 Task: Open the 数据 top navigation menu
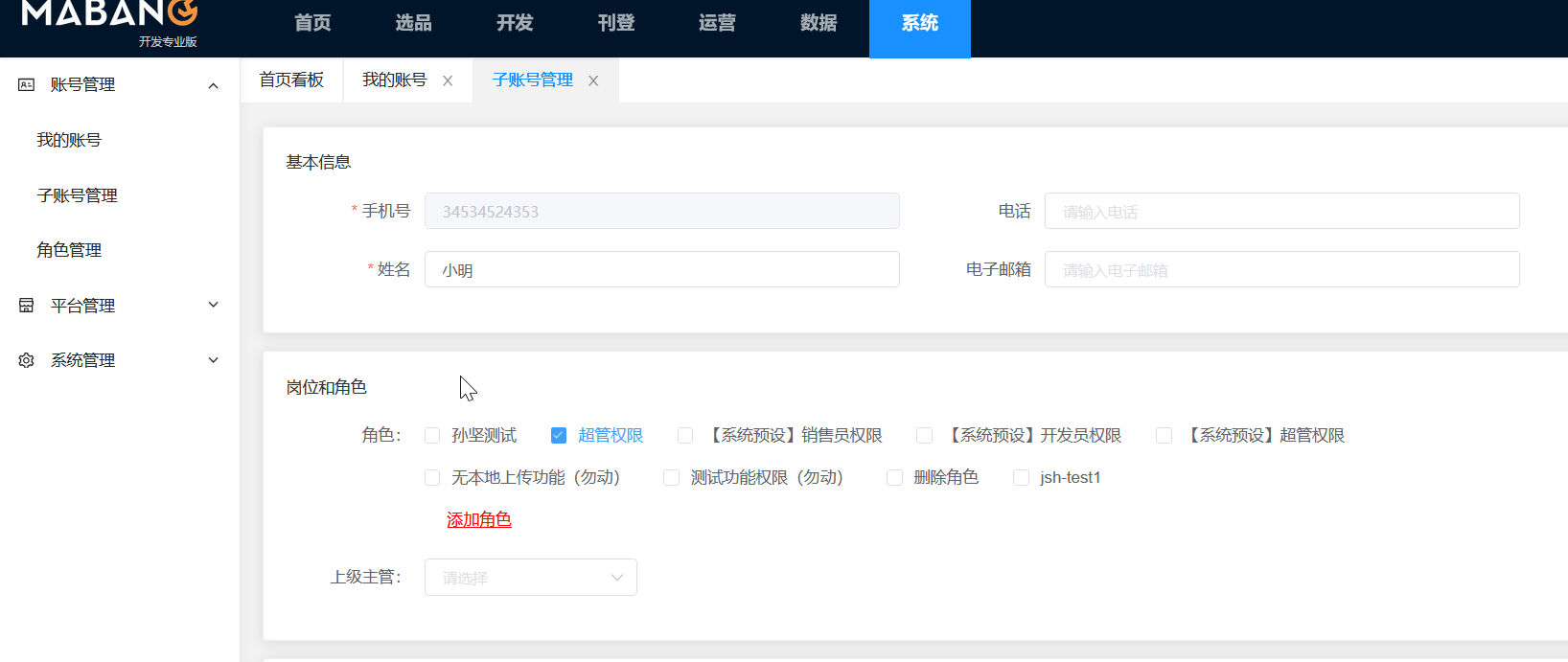(819, 23)
